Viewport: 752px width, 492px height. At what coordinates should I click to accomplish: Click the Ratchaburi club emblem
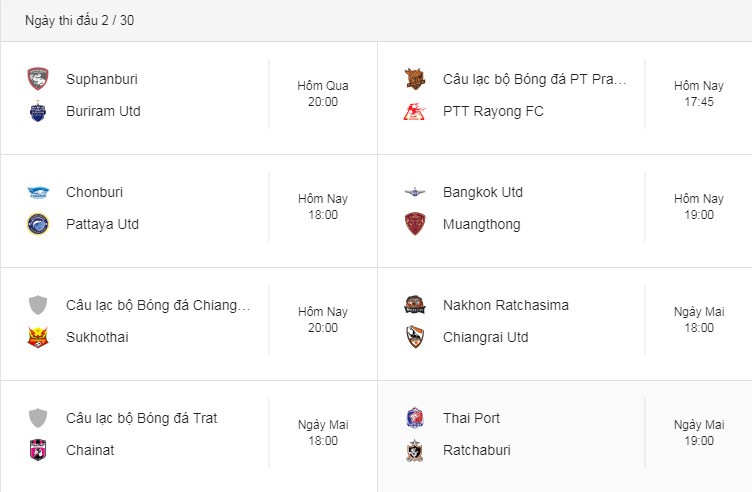tap(415, 450)
